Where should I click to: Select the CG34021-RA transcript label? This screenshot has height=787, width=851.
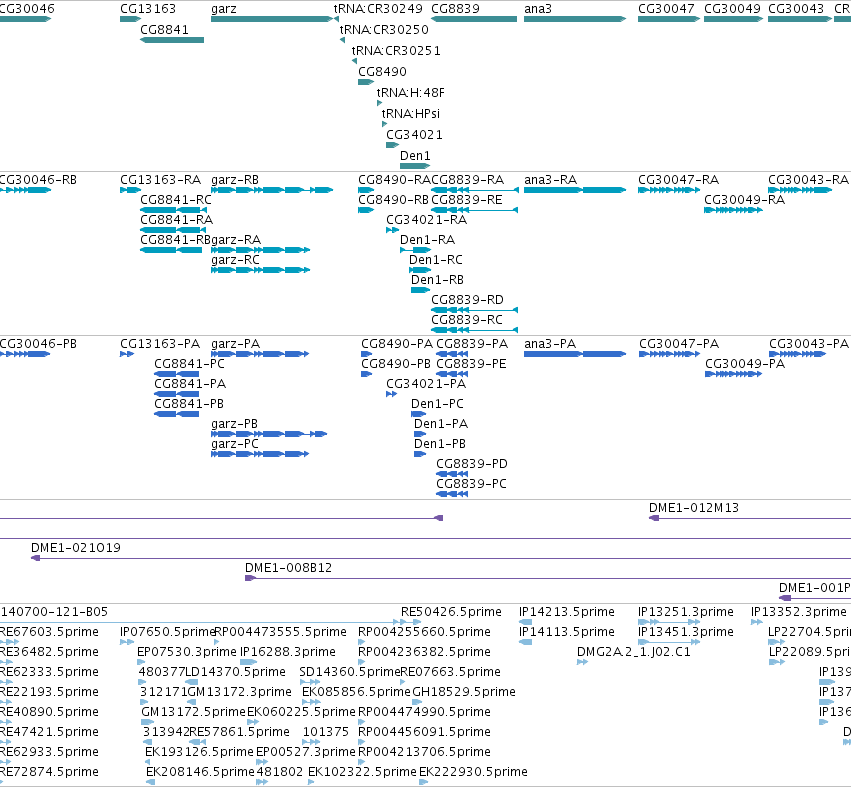[x=427, y=220]
